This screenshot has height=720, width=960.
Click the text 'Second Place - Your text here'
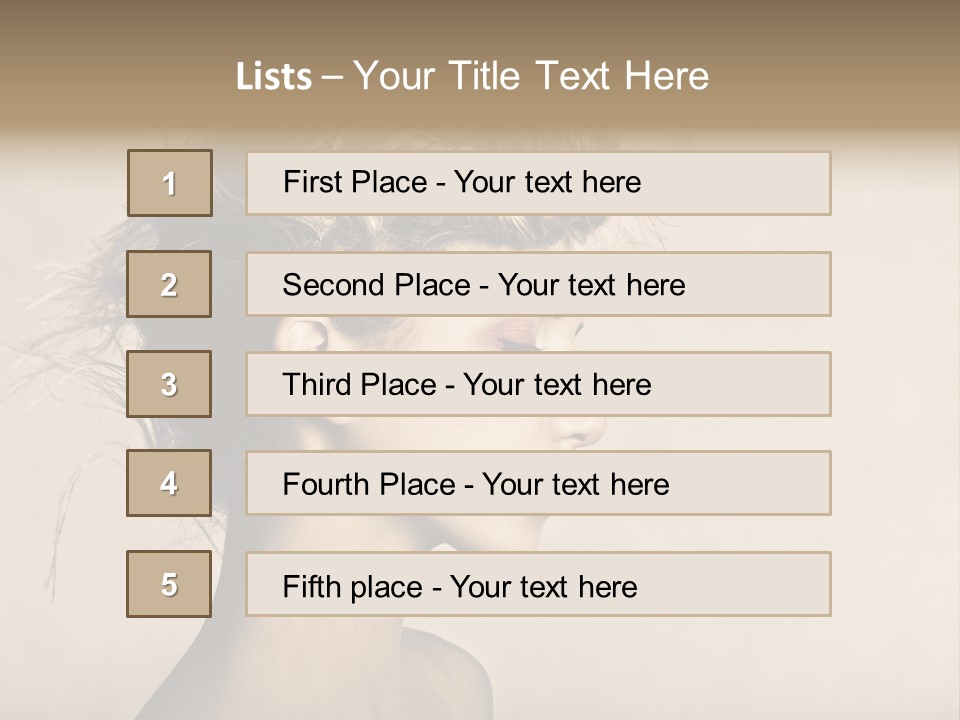pyautogui.click(x=484, y=285)
